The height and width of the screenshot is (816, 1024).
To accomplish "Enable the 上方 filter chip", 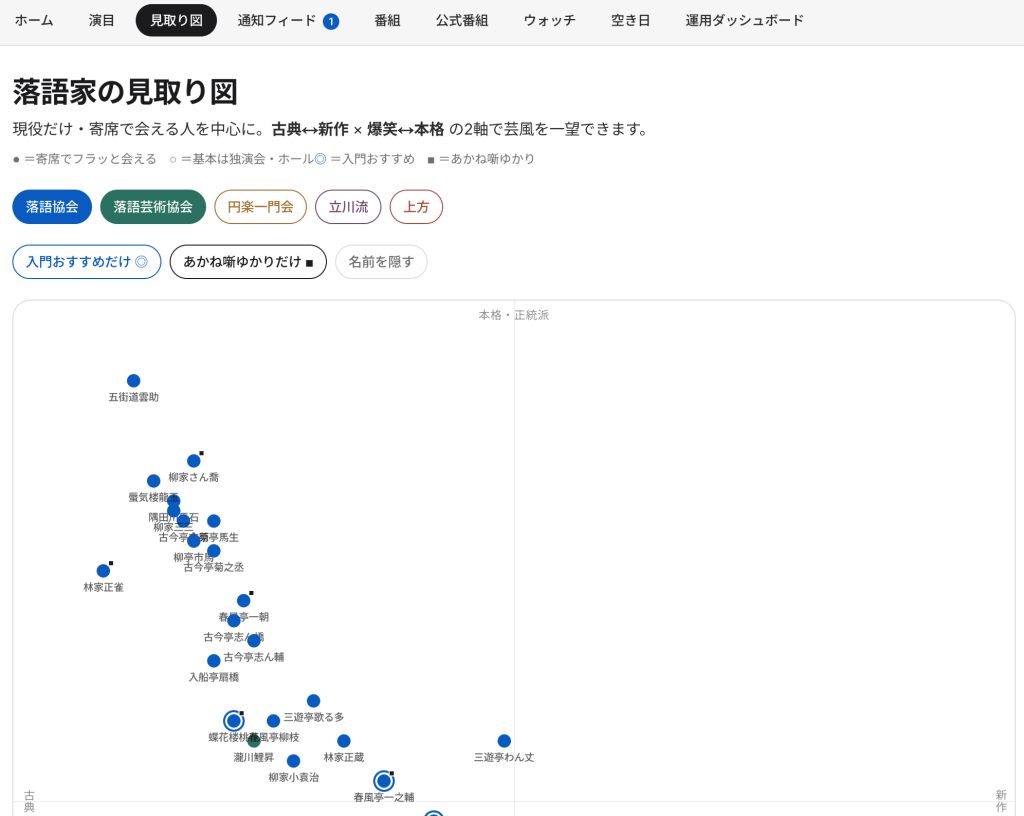I will coord(416,207).
